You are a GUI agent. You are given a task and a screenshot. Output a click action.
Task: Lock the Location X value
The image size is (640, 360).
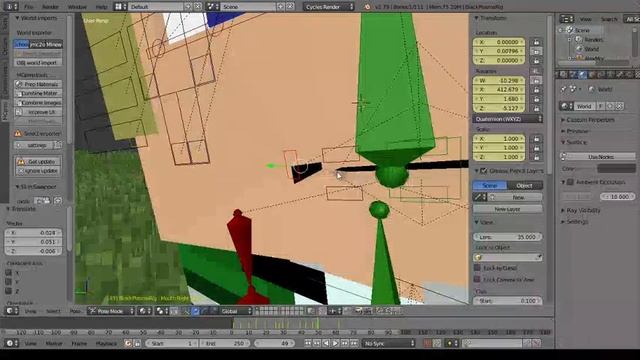pos(536,42)
